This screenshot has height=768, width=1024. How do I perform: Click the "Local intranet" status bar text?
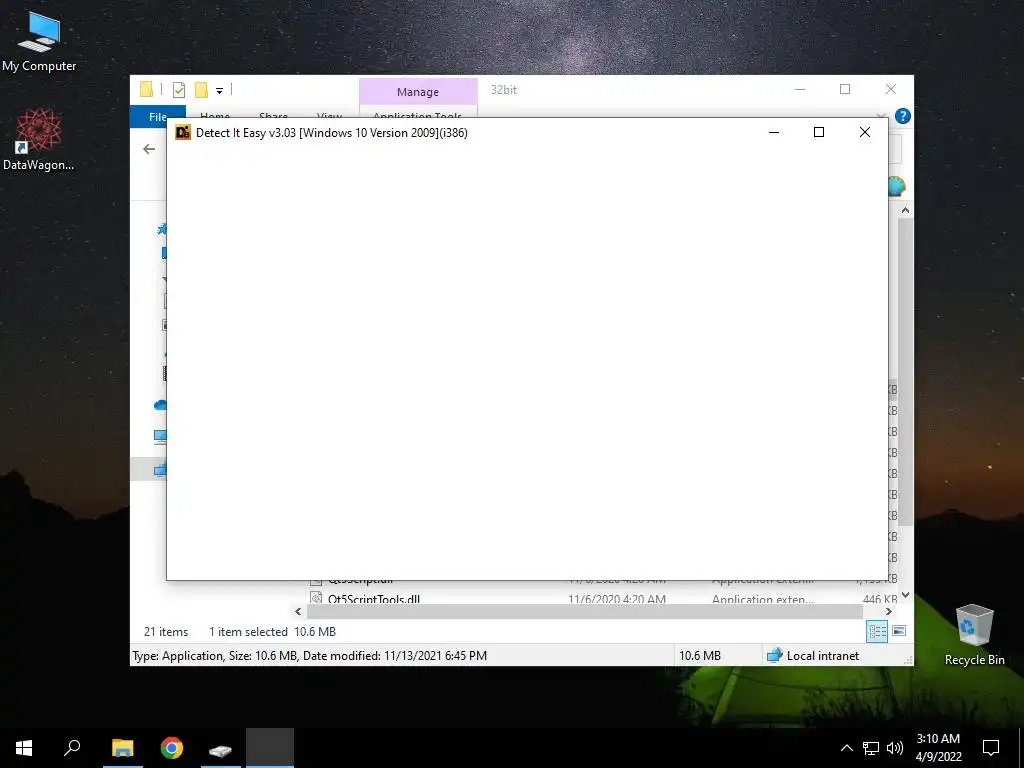pyautogui.click(x=823, y=656)
